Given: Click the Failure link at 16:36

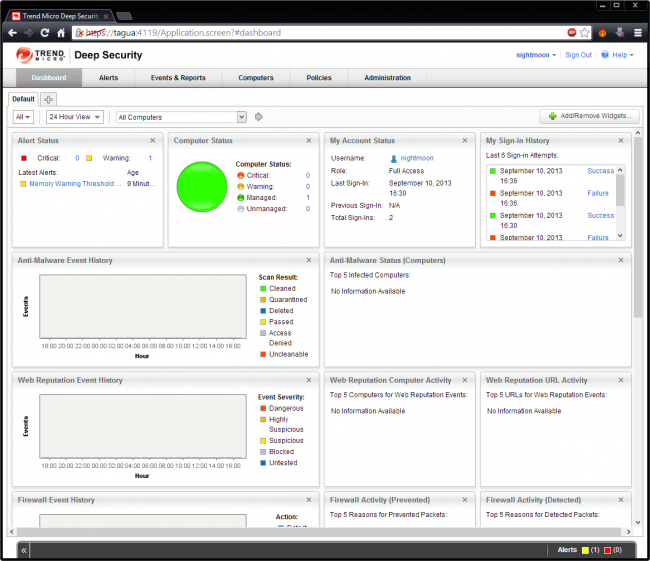Looking at the screenshot, I should point(598,193).
